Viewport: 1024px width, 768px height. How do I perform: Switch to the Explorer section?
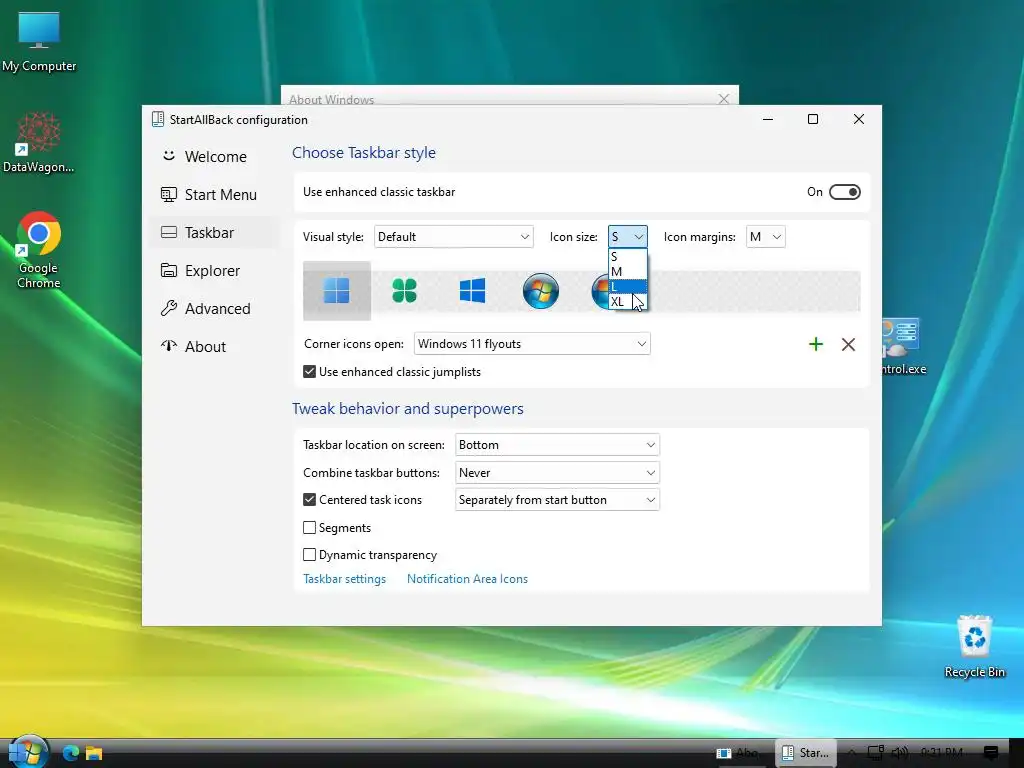(214, 270)
